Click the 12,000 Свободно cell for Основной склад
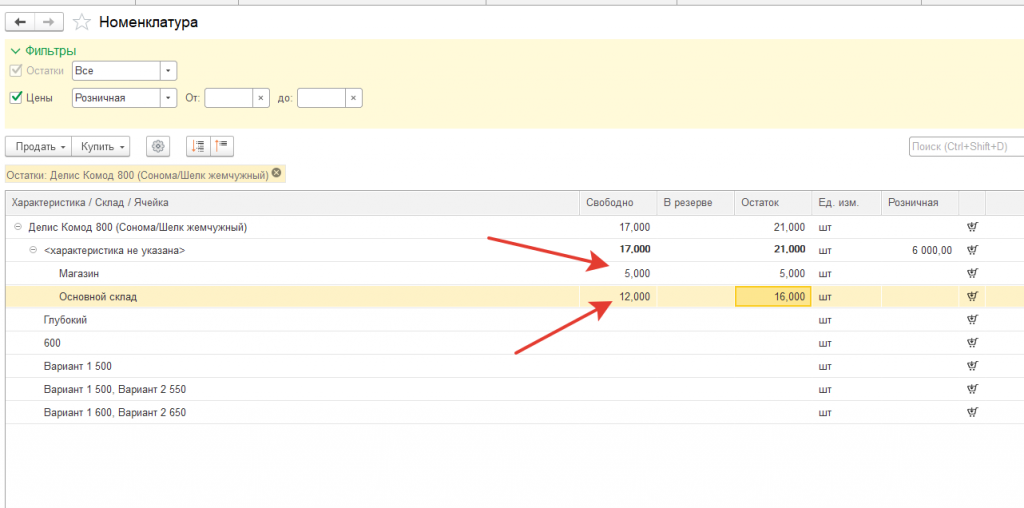 coord(618,296)
